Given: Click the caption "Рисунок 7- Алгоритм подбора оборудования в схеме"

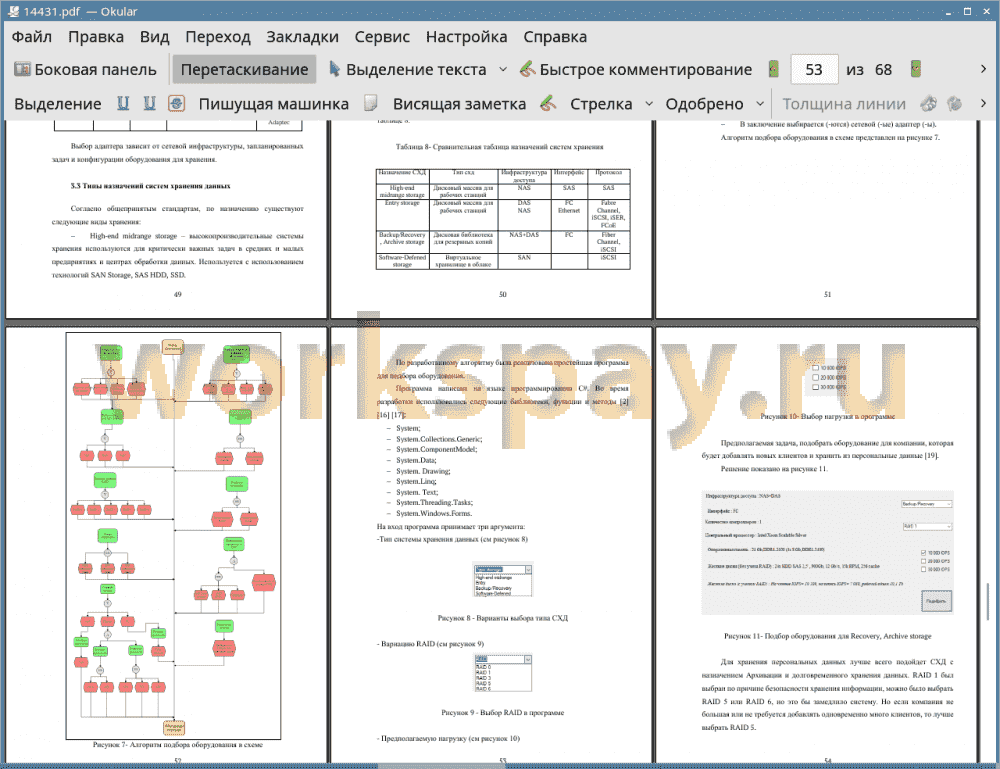Looking at the screenshot, I should coord(177,744).
